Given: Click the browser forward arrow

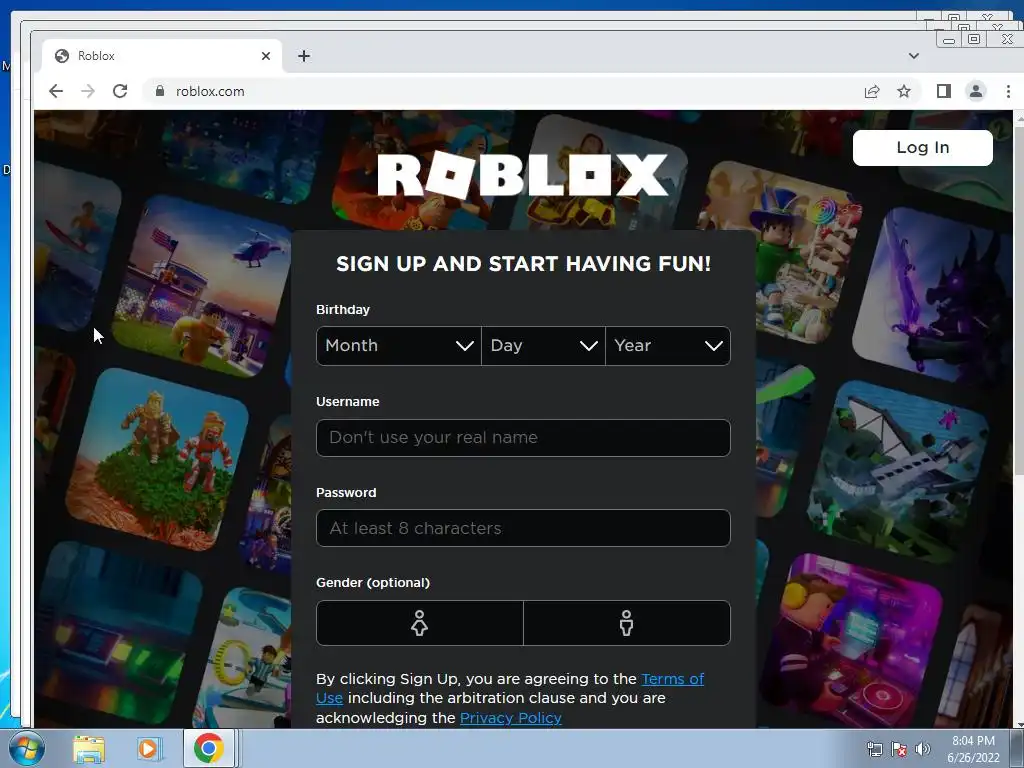Looking at the screenshot, I should click(x=88, y=91).
